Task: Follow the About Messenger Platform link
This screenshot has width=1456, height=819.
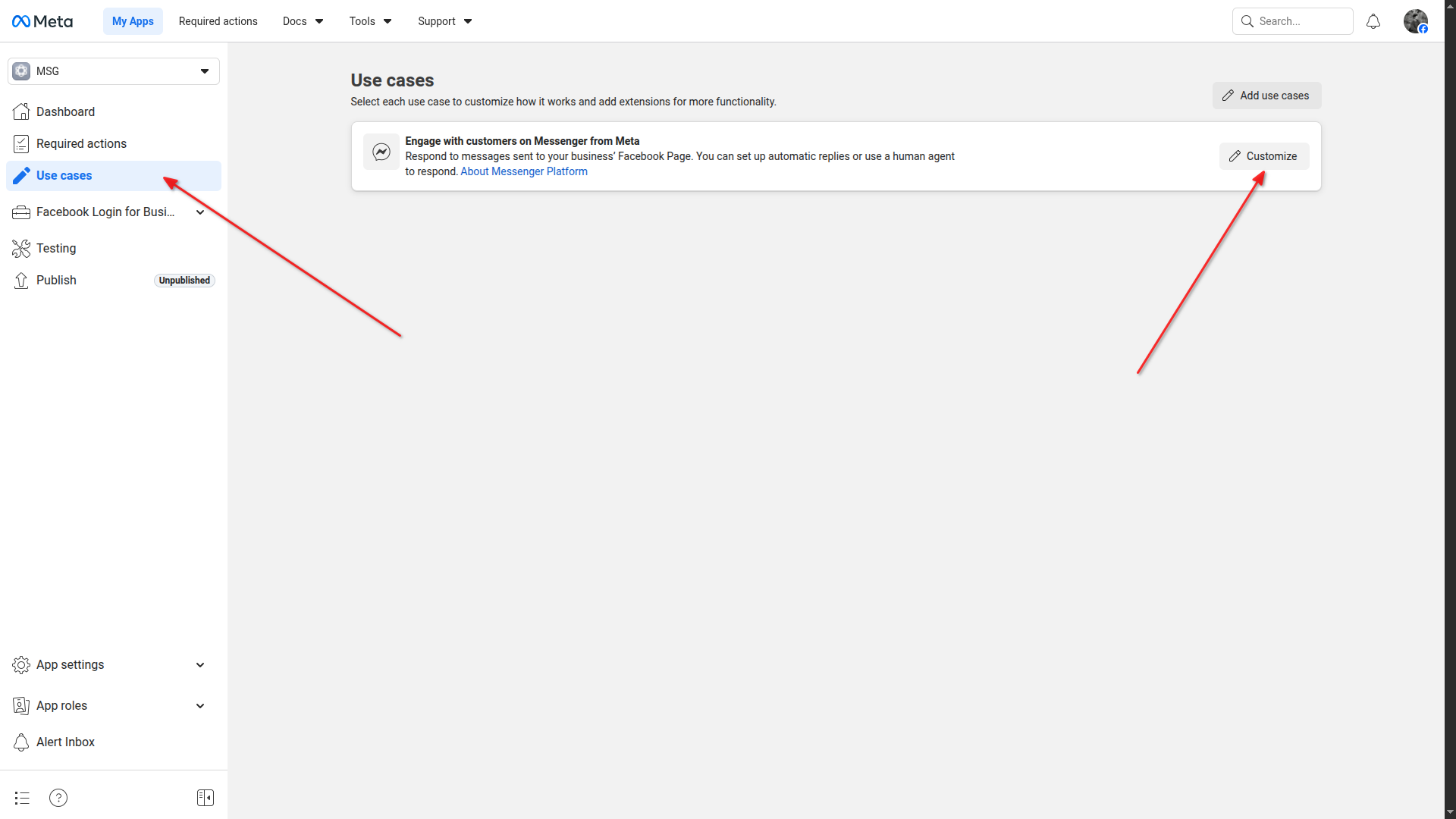Action: (524, 171)
